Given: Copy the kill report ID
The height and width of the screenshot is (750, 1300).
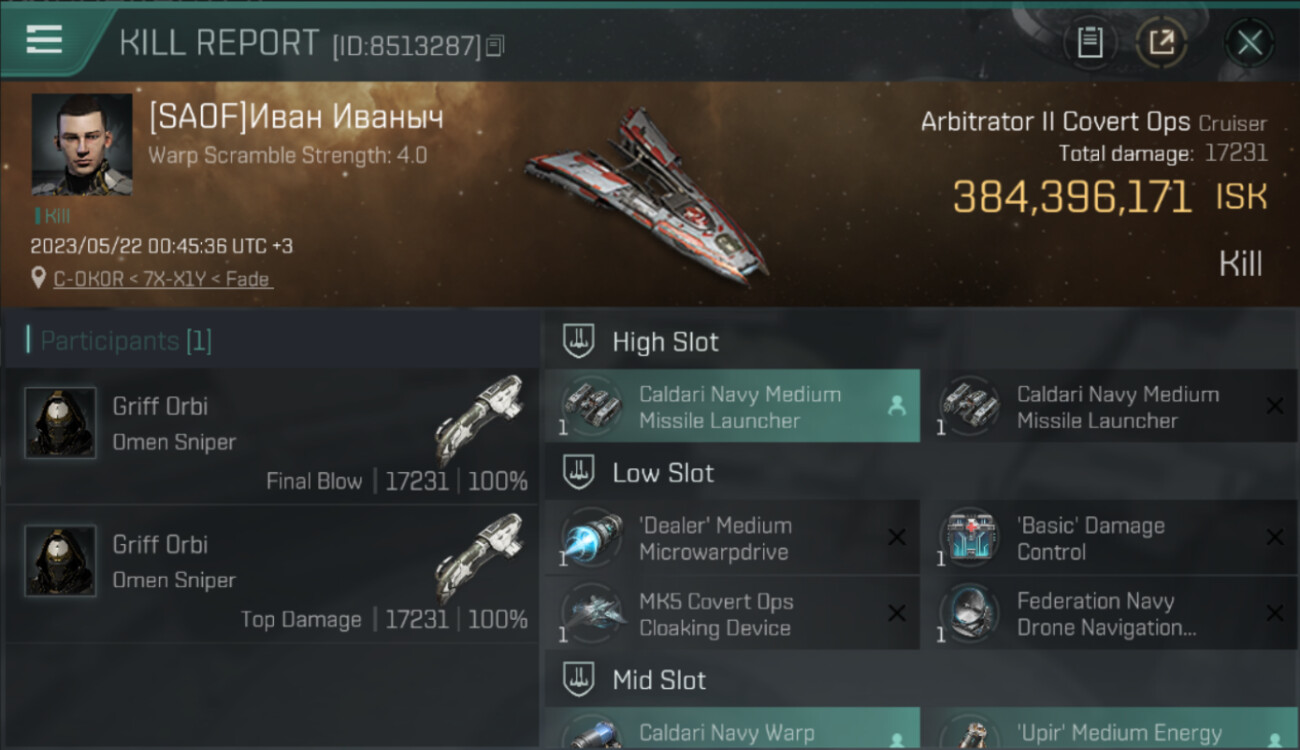Looking at the screenshot, I should click(496, 45).
